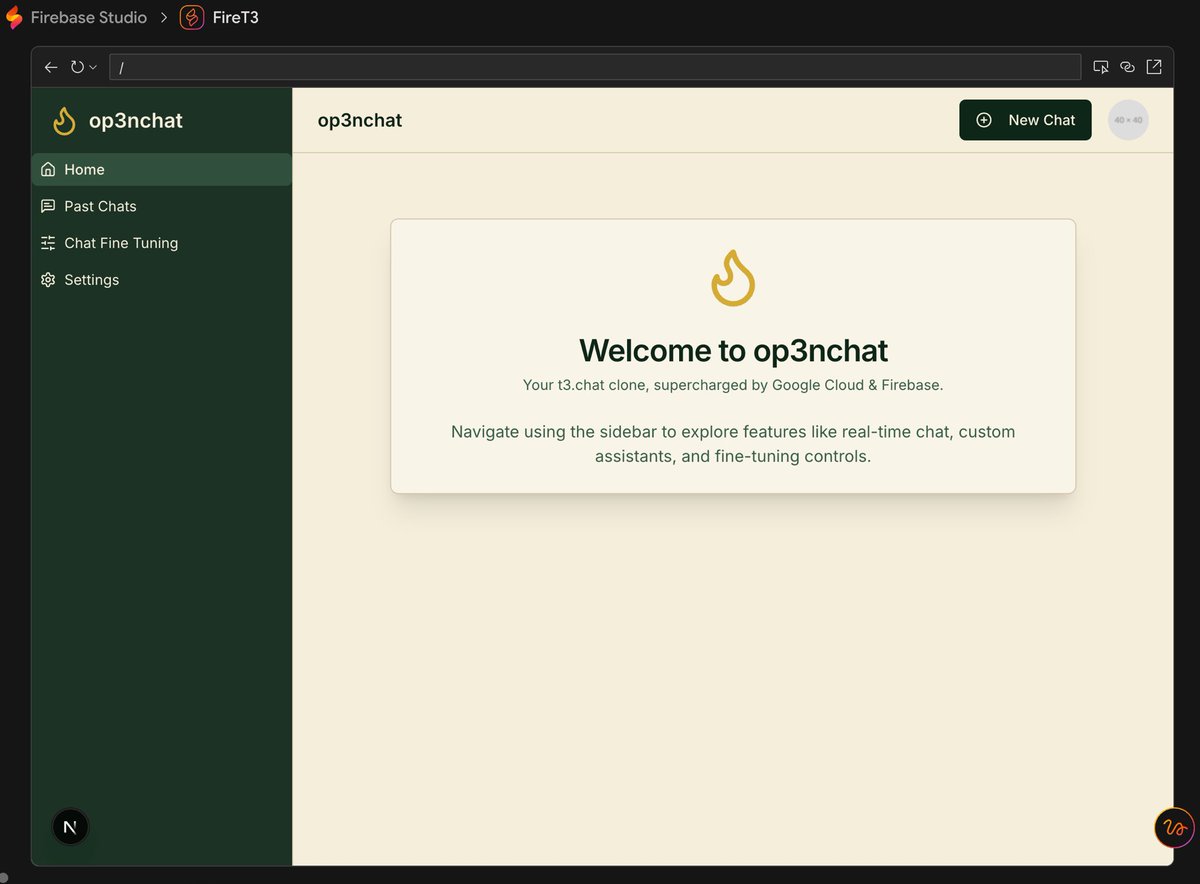The width and height of the screenshot is (1200, 884).
Task: Focus the preview URL address field
Action: (595, 67)
